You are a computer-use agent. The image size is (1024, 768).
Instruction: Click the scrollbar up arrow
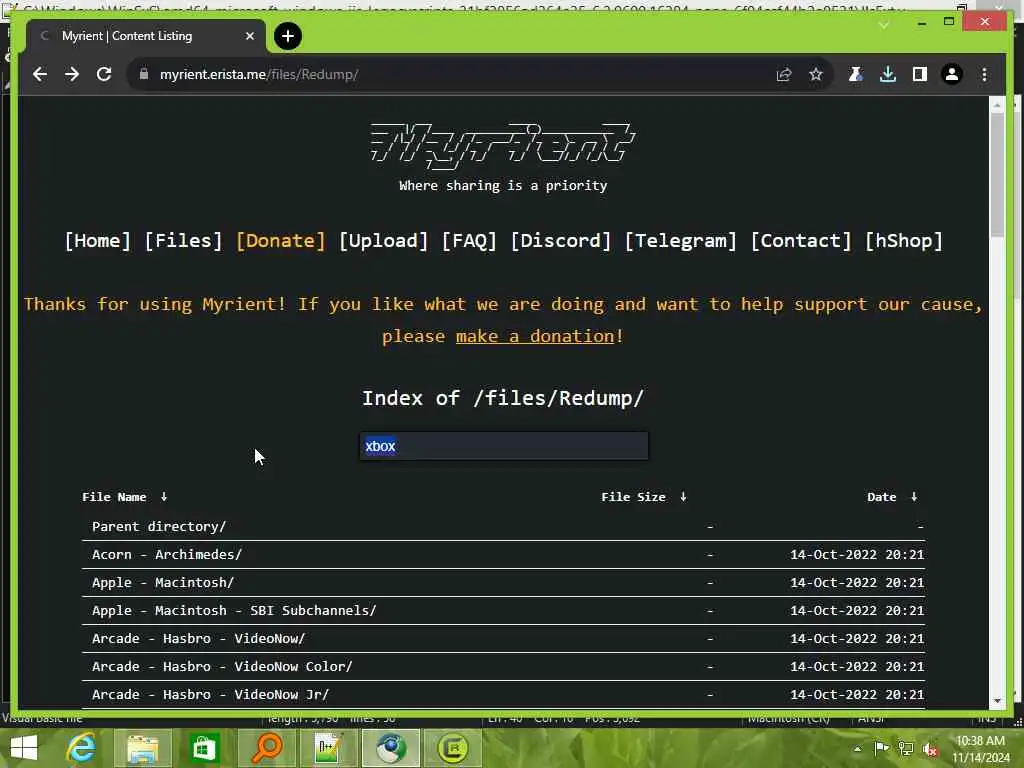pos(997,104)
